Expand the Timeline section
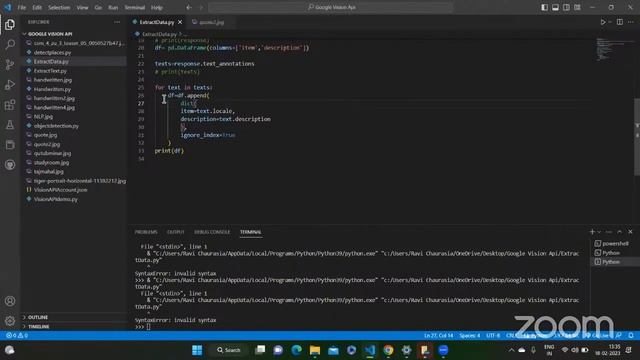 point(39,327)
